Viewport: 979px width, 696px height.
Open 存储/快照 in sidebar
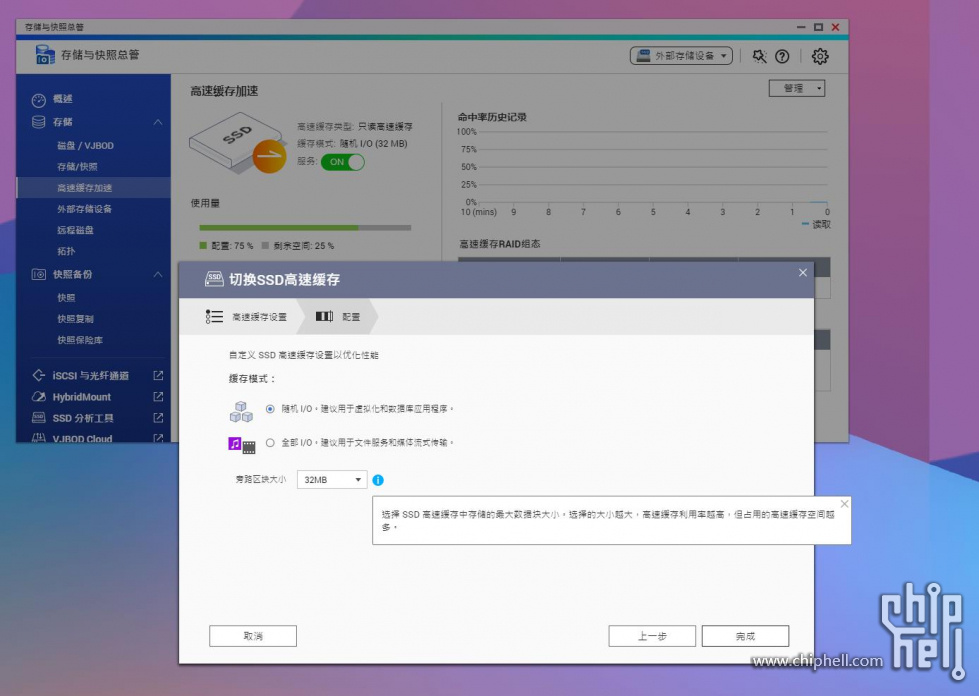[77, 167]
